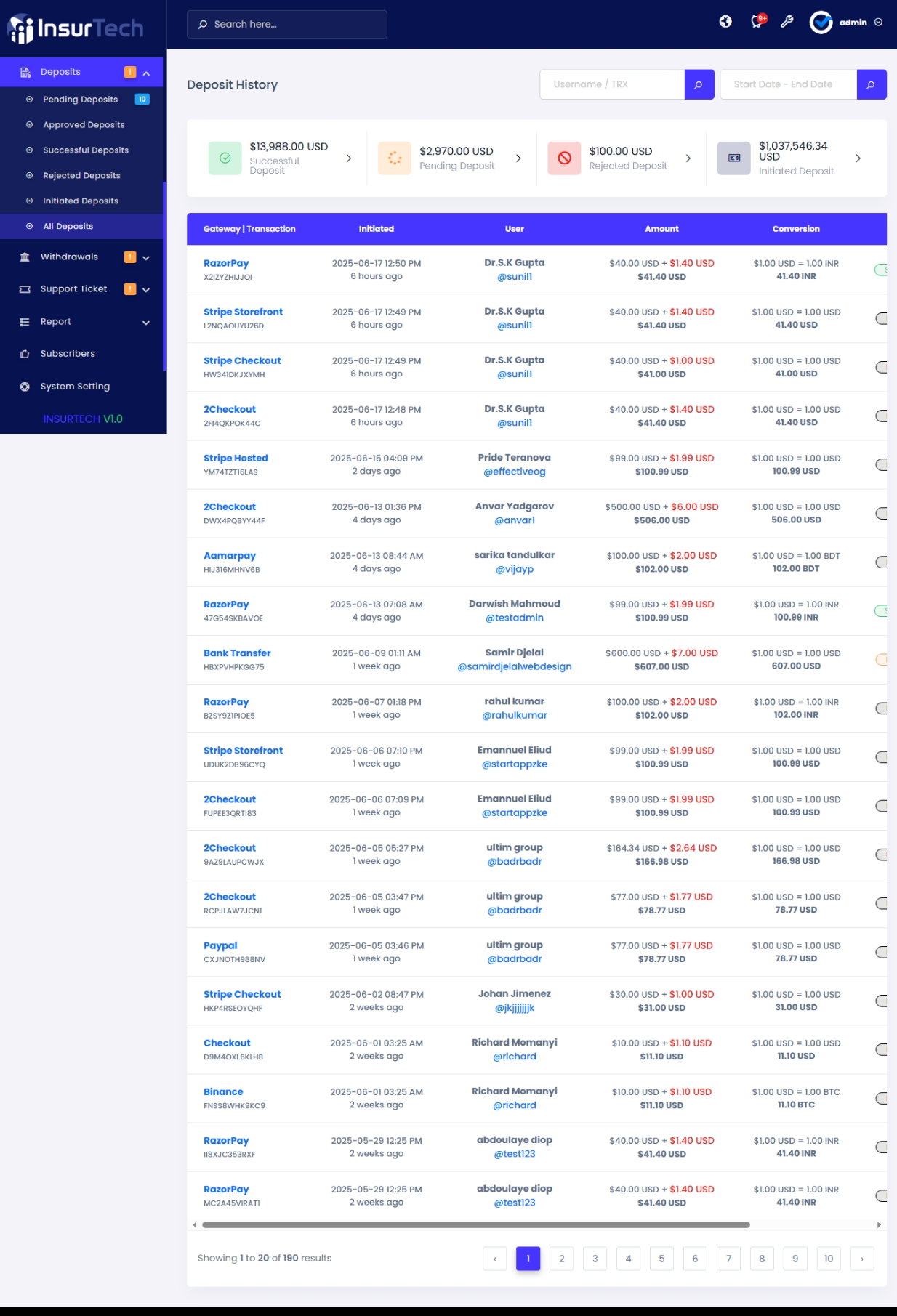Click the Amount column header

coord(661,229)
